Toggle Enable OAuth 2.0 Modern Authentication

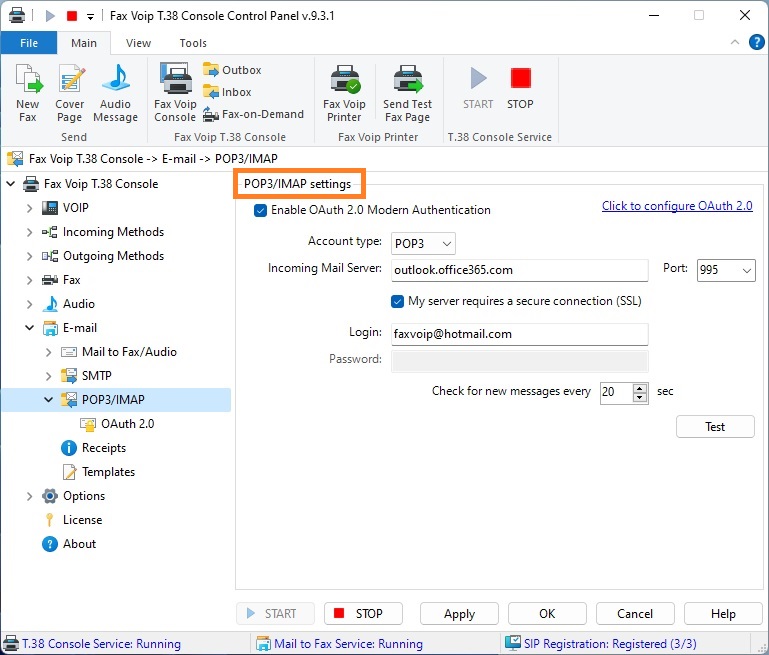click(x=260, y=210)
